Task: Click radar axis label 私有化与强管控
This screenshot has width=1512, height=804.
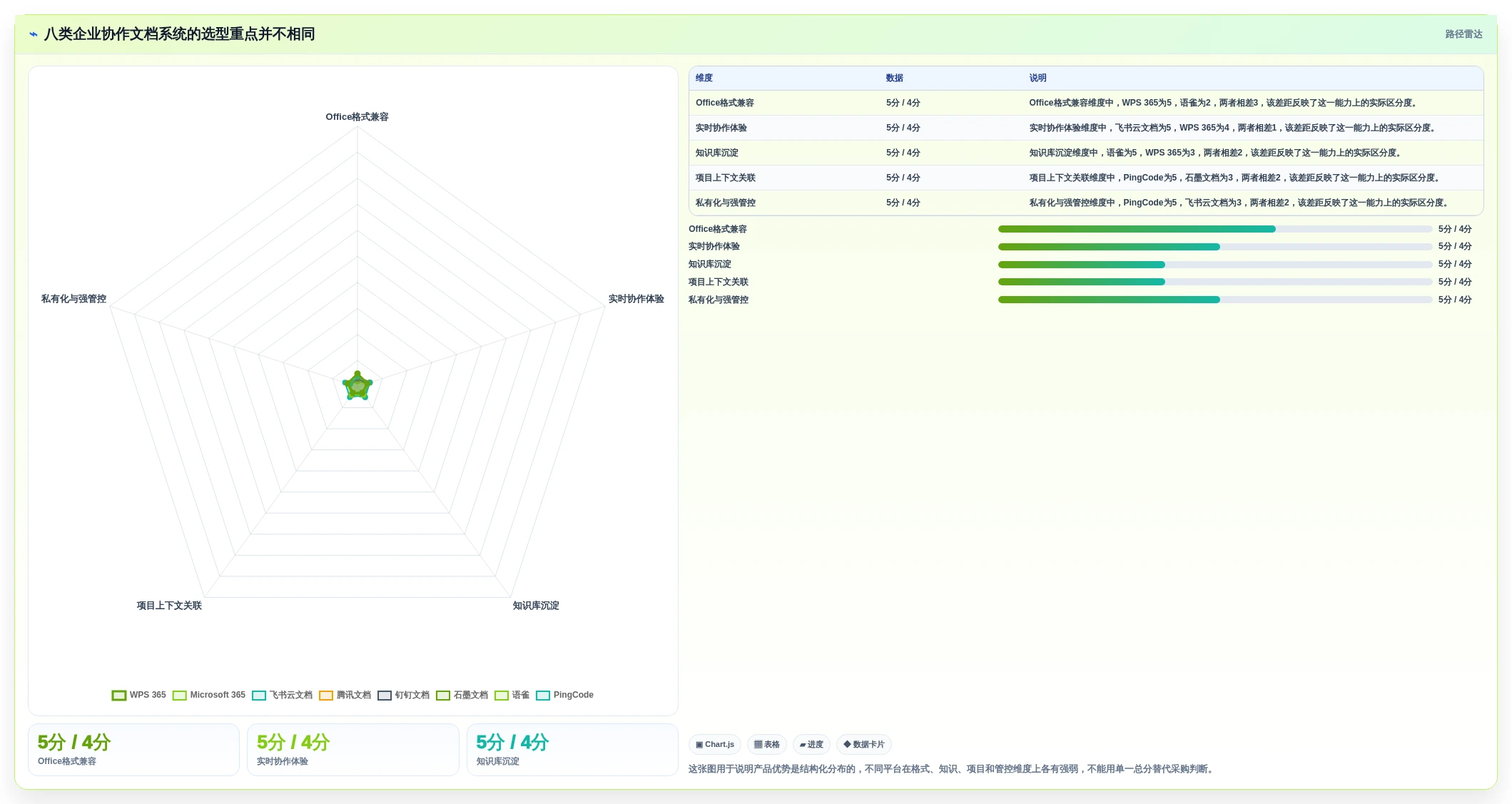Action: point(73,299)
